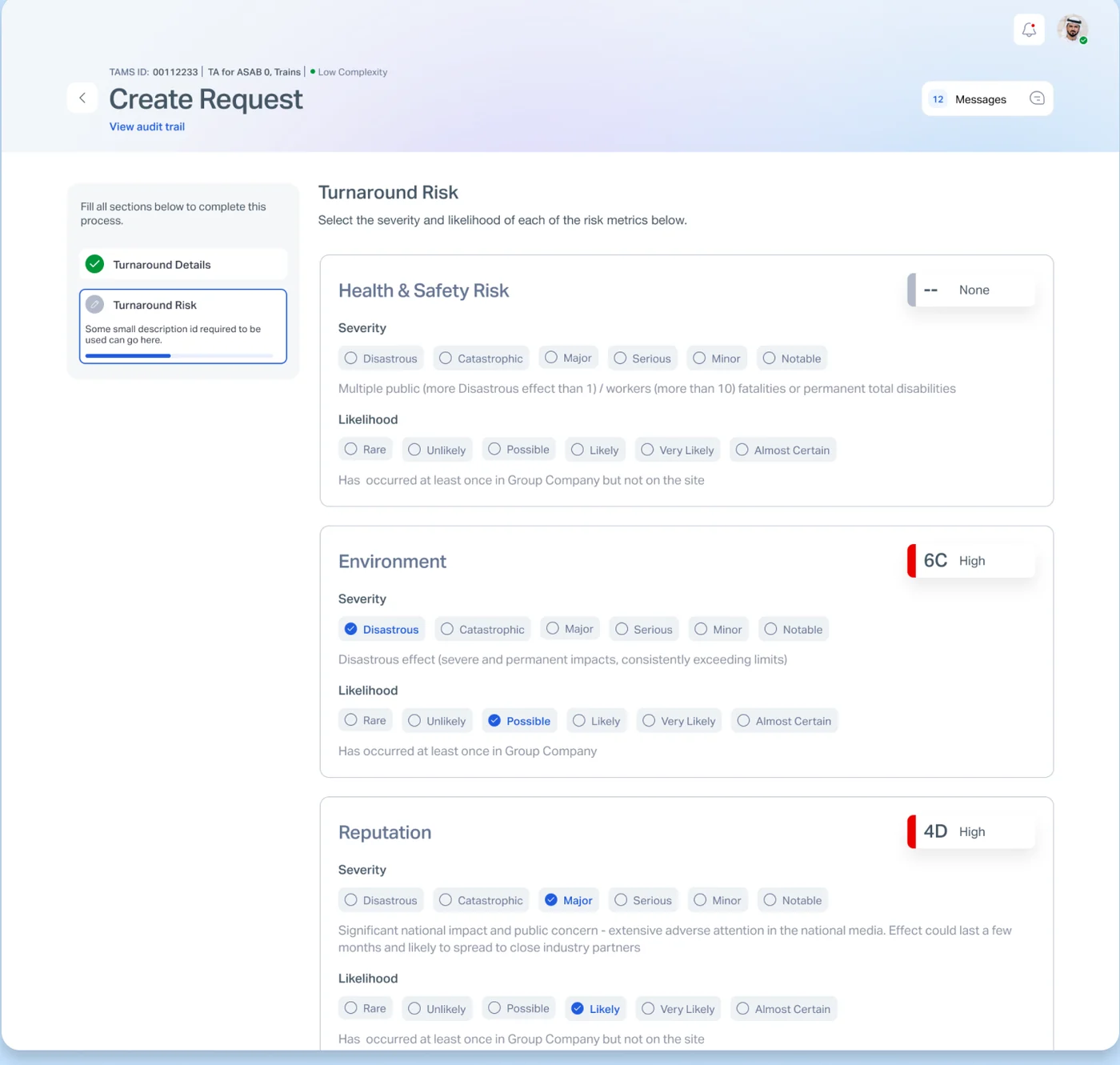
Task: Set Environment likelihood to Very Likely
Action: 679,721
